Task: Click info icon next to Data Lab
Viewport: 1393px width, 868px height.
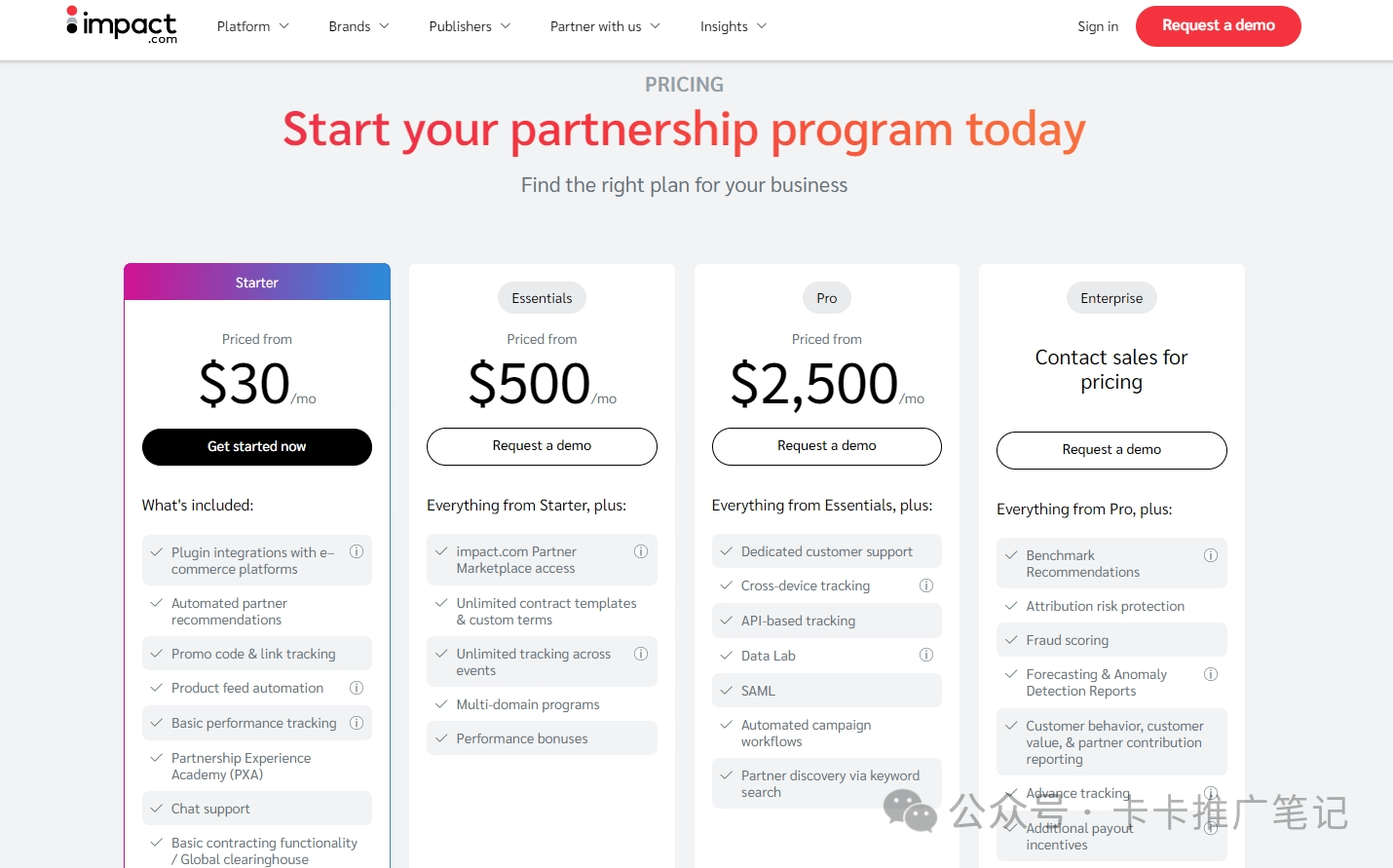Action: tap(926, 656)
